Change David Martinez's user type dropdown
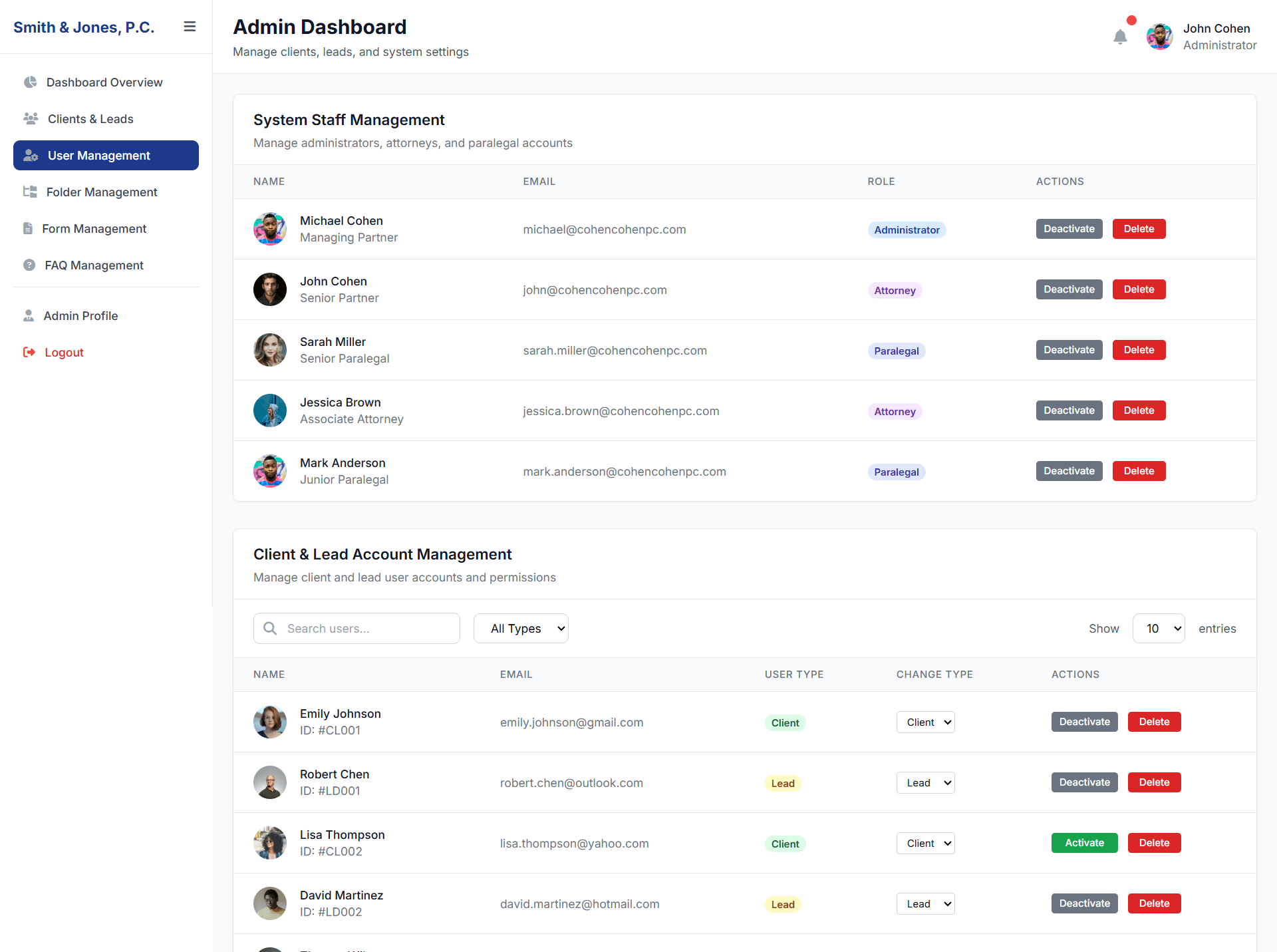Image resolution: width=1277 pixels, height=952 pixels. (926, 904)
